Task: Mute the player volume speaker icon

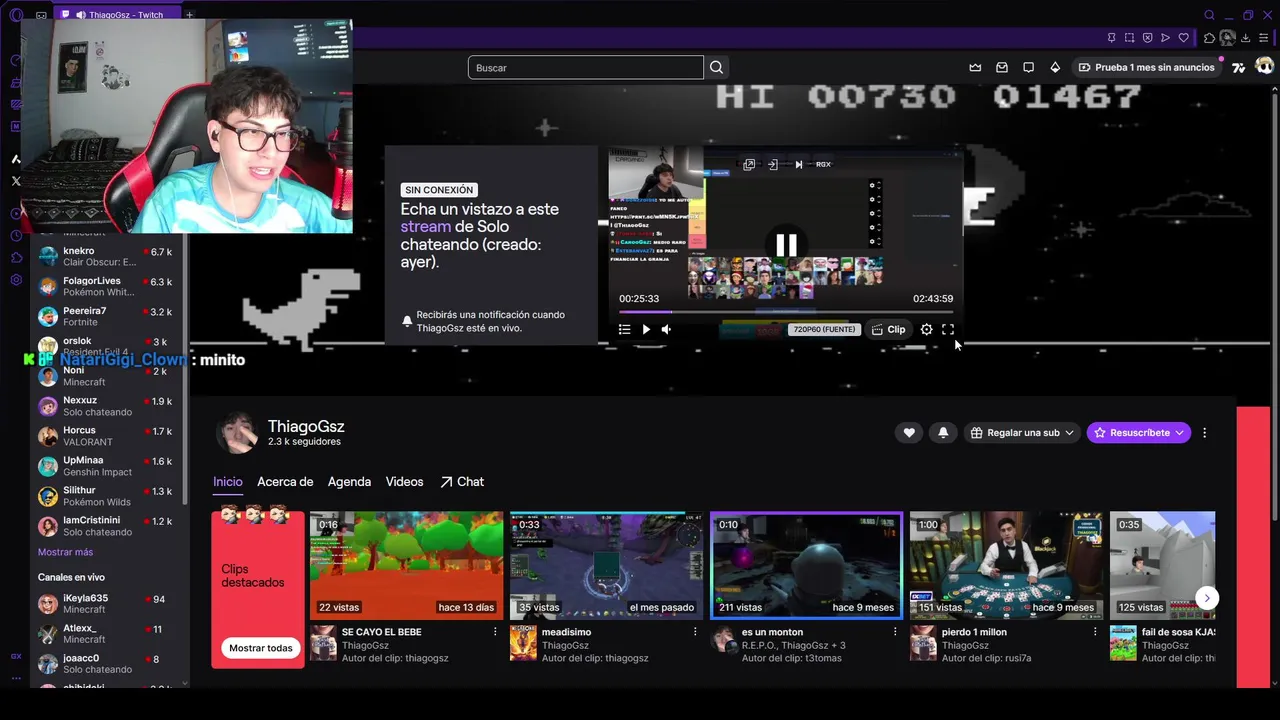Action: tap(666, 329)
